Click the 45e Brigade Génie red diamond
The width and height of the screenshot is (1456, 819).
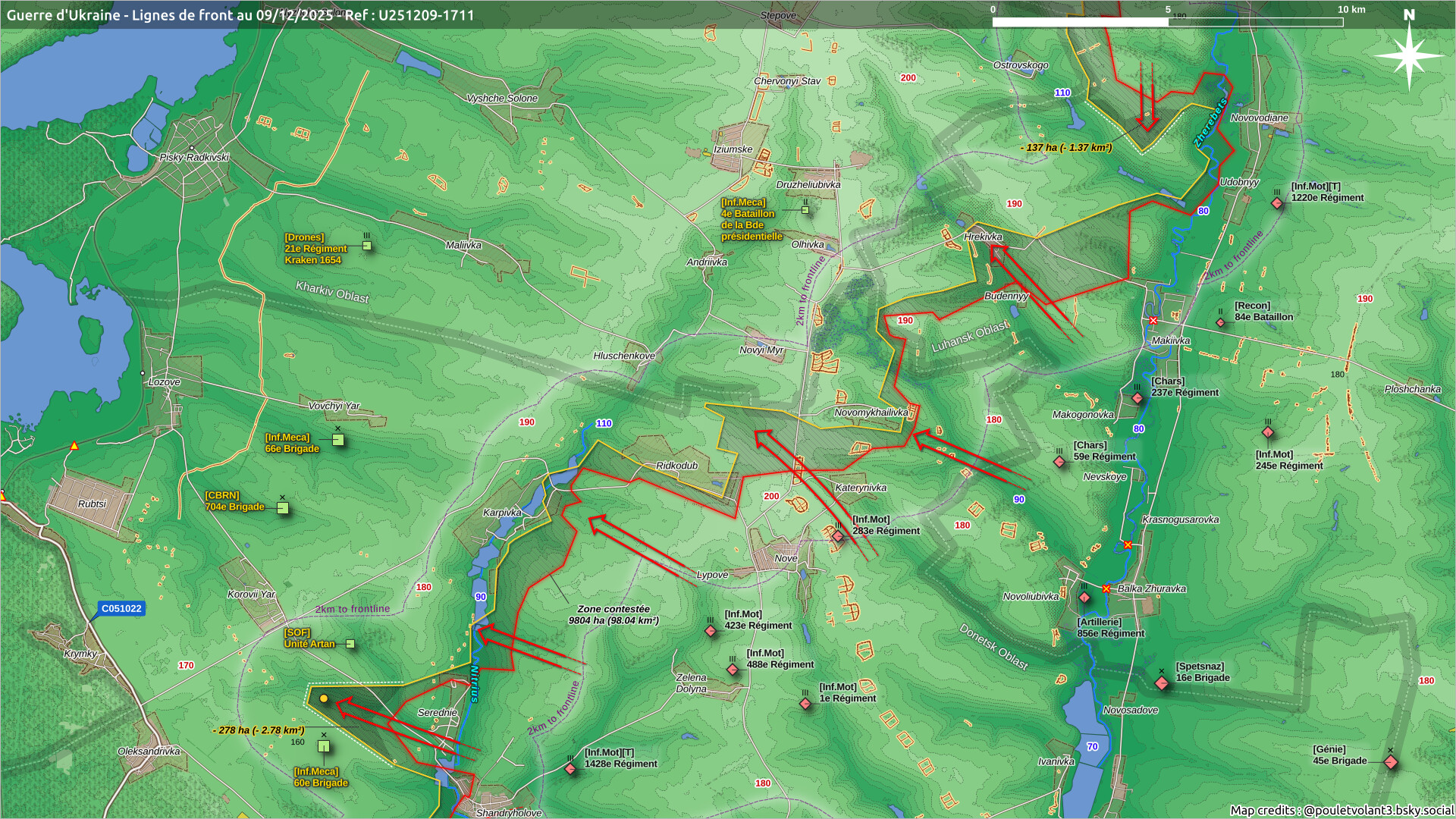click(x=1391, y=762)
